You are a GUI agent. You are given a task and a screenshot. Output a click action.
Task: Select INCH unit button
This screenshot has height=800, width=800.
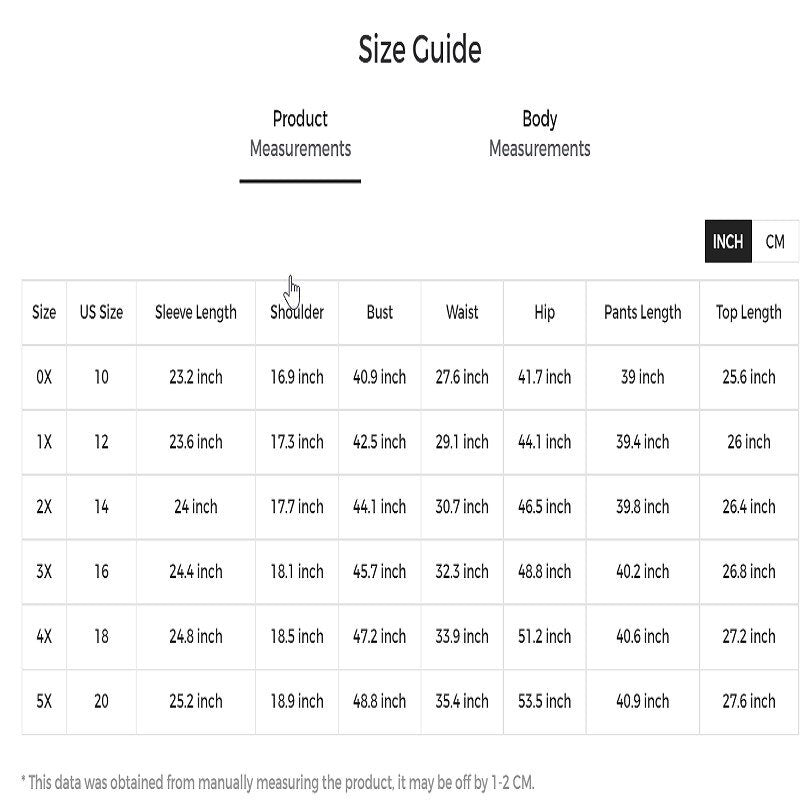pyautogui.click(x=728, y=242)
